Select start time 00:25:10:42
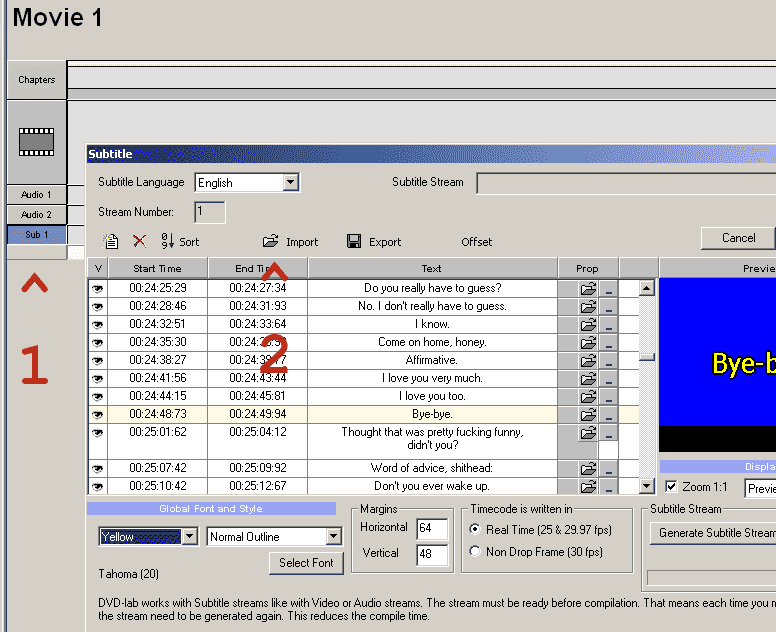This screenshot has width=776, height=632. pyautogui.click(x=158, y=486)
